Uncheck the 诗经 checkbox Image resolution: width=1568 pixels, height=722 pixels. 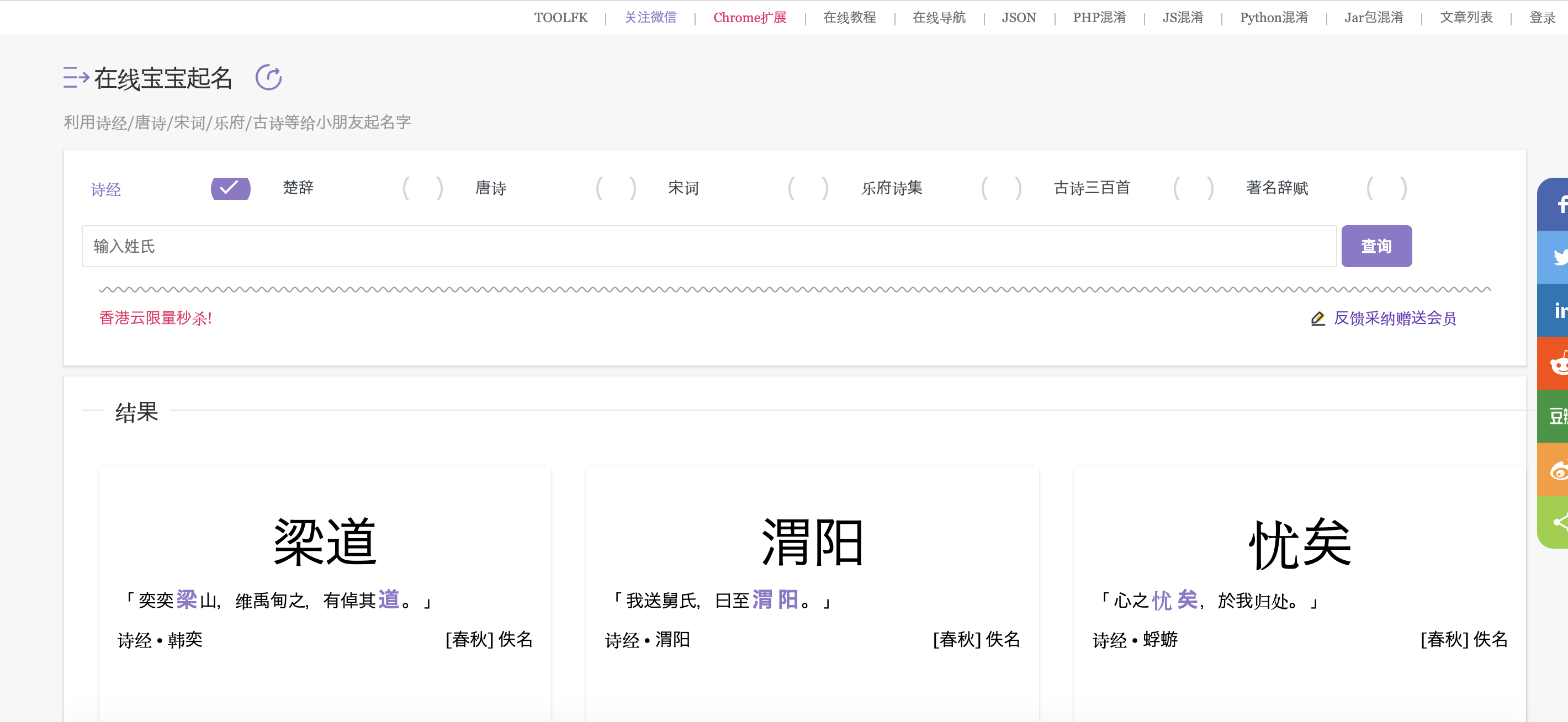[230, 188]
